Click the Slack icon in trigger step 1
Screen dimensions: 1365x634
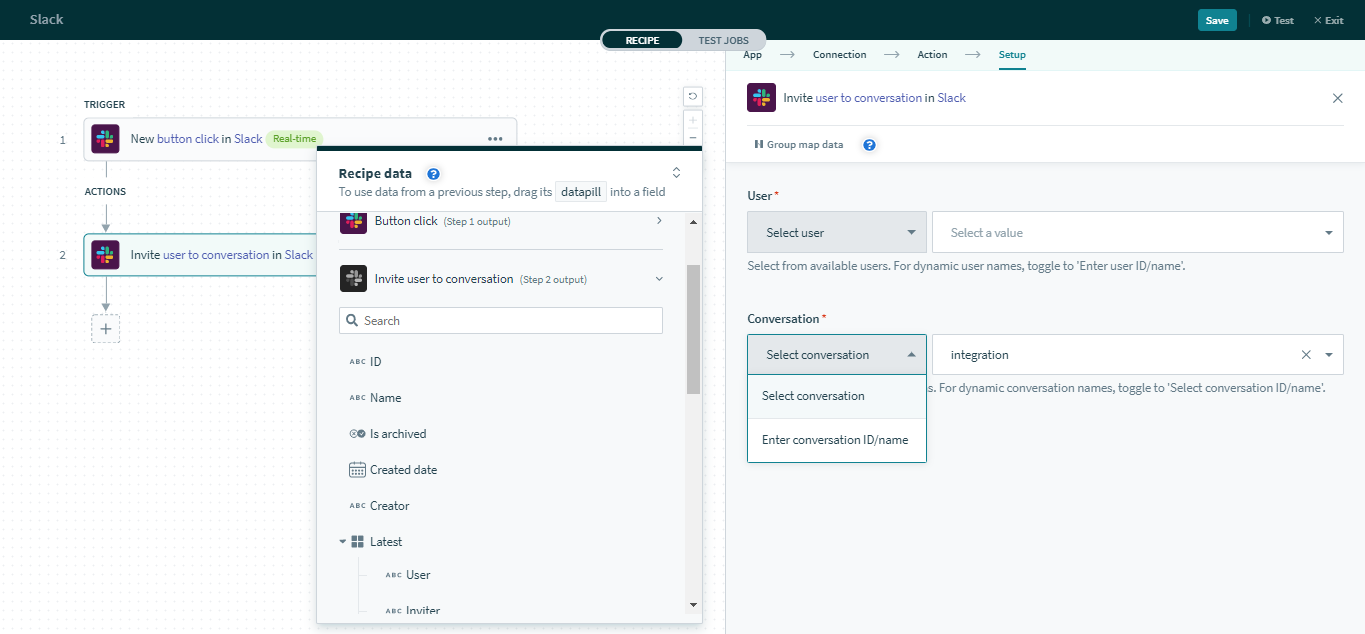click(105, 139)
